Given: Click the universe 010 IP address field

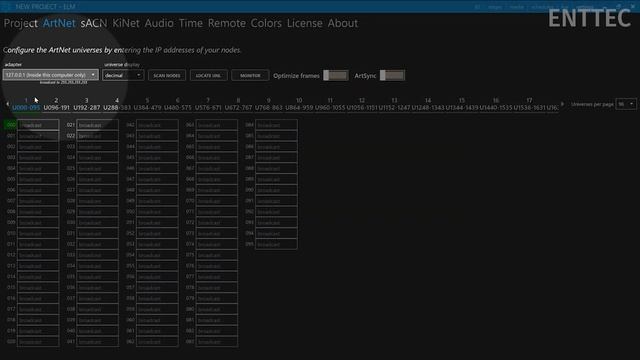Looking at the screenshot, I should (38, 233).
